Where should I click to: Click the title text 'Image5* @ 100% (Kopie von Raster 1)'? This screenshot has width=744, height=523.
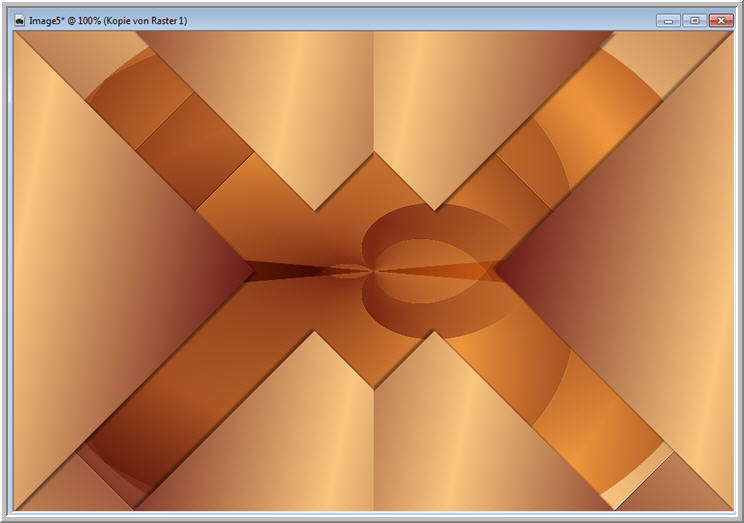click(108, 21)
